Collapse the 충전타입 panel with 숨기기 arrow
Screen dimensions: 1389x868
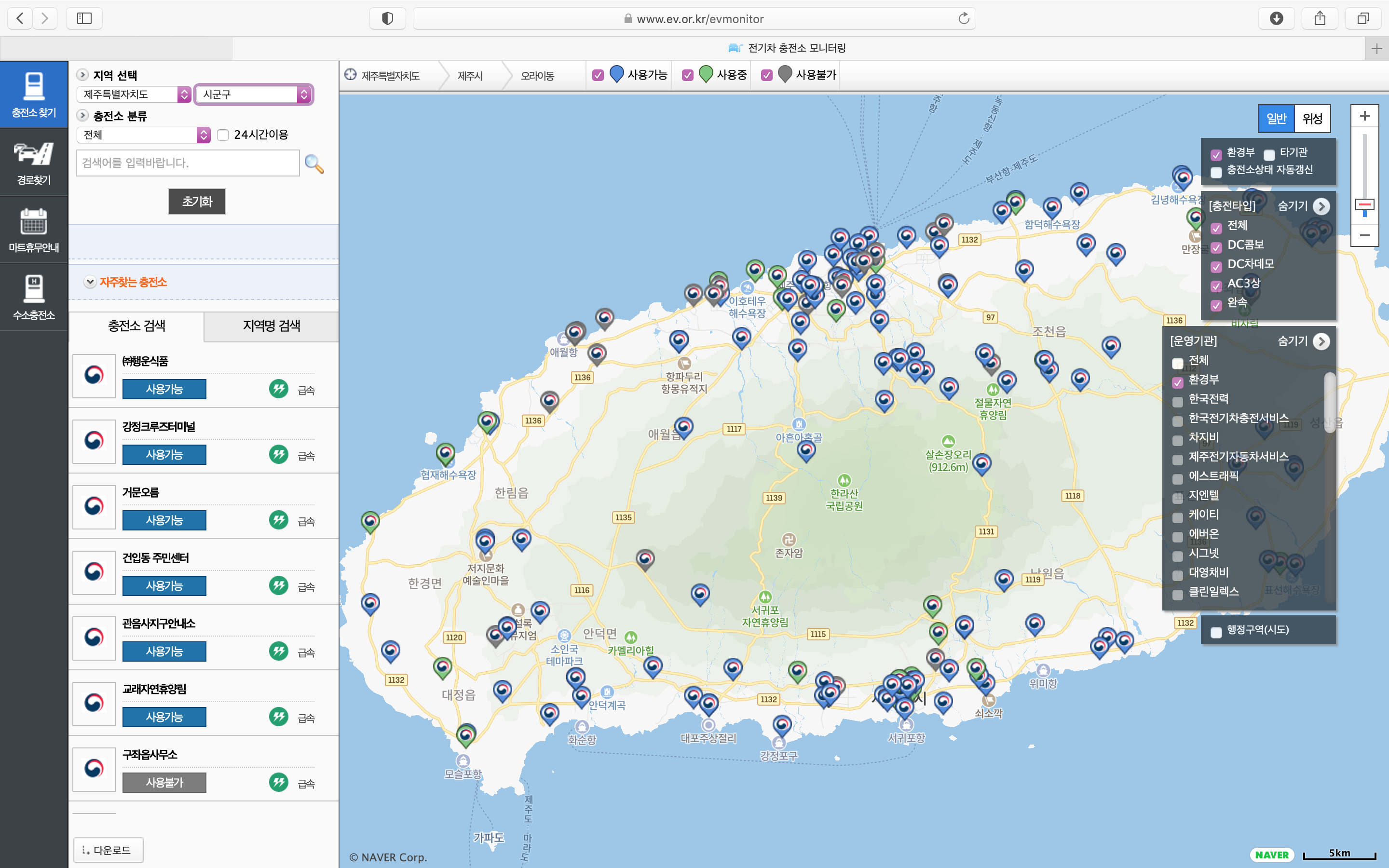[1321, 206]
